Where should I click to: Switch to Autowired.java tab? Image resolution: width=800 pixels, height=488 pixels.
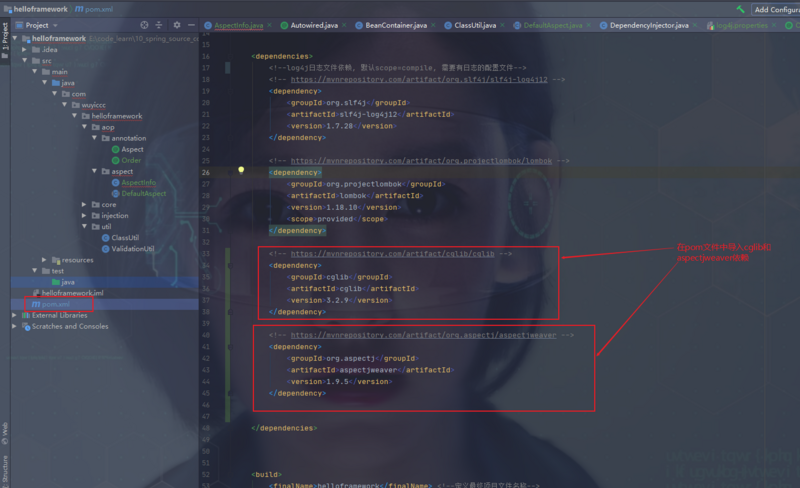coord(314,25)
